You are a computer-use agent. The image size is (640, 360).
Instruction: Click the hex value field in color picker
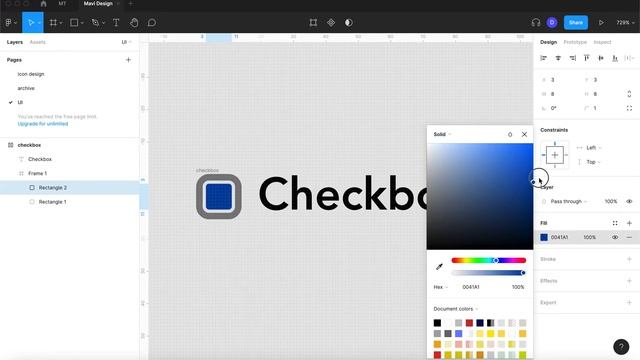pyautogui.click(x=471, y=287)
